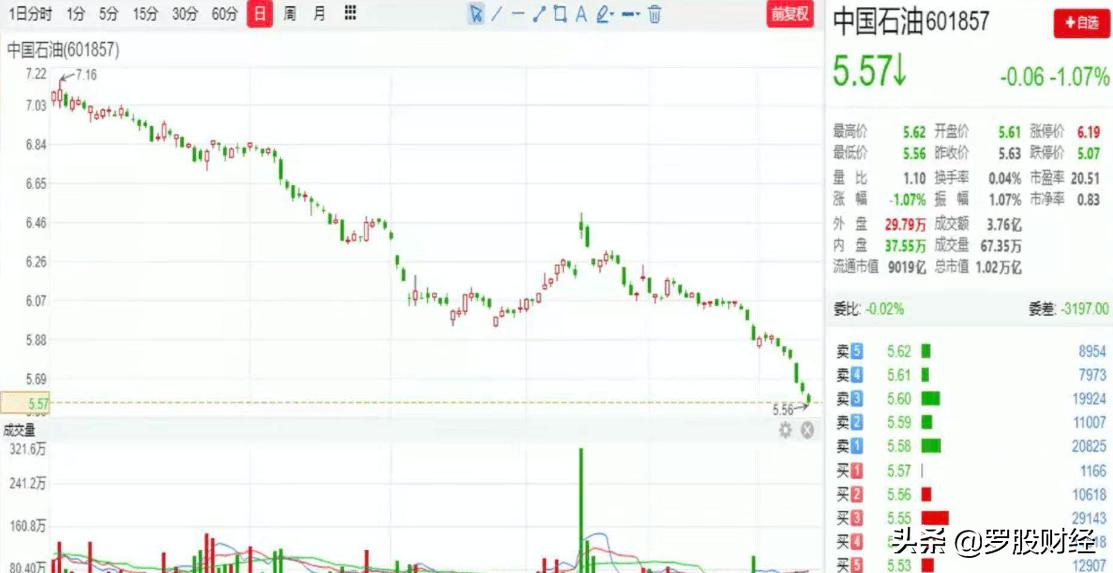Image resolution: width=1113 pixels, height=573 pixels.
Task: Open volume panel settings gear
Action: 785,430
